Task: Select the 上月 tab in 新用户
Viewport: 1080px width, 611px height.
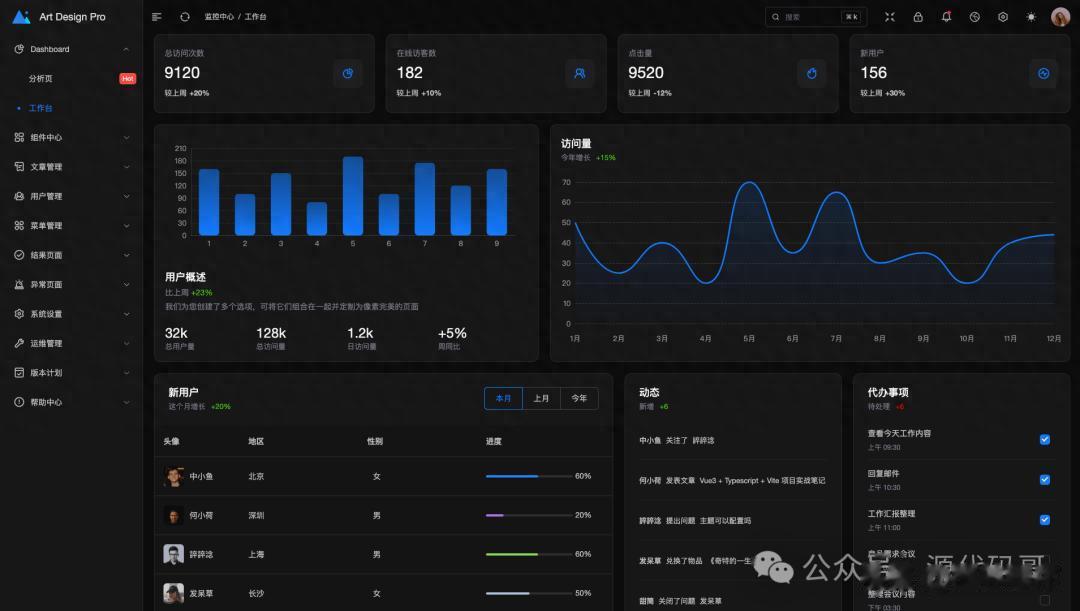Action: [541, 398]
